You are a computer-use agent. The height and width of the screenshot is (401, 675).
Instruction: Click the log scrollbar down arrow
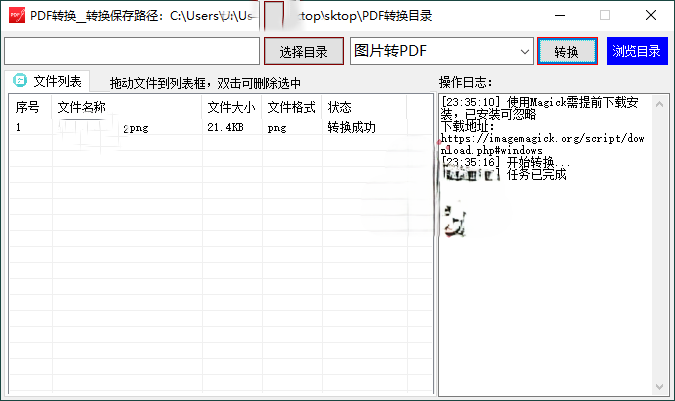tap(660, 387)
